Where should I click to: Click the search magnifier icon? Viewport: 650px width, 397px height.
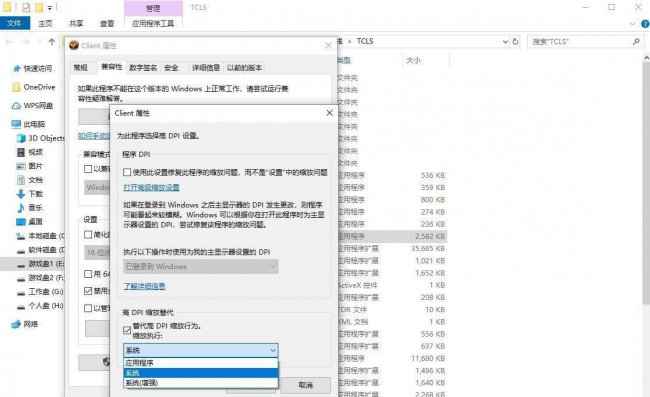point(636,41)
